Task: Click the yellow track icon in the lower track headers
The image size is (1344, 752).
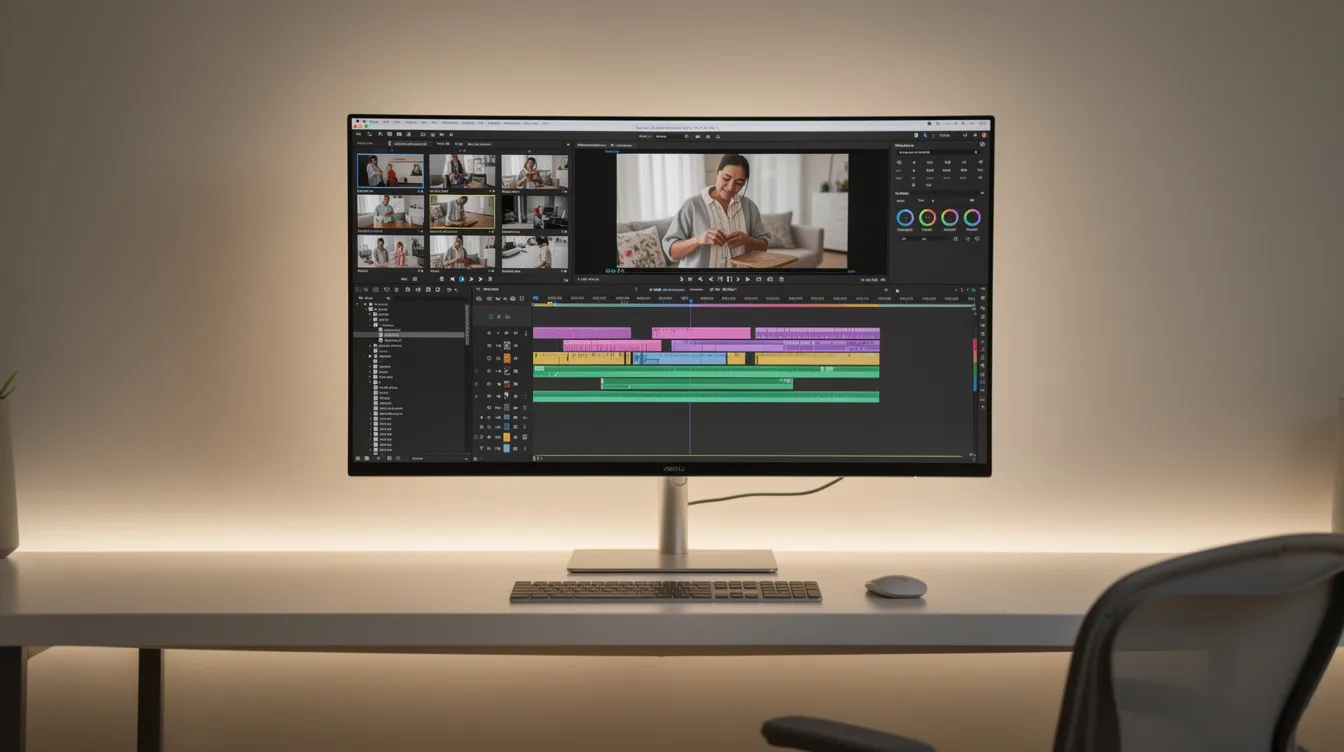Action: click(506, 437)
